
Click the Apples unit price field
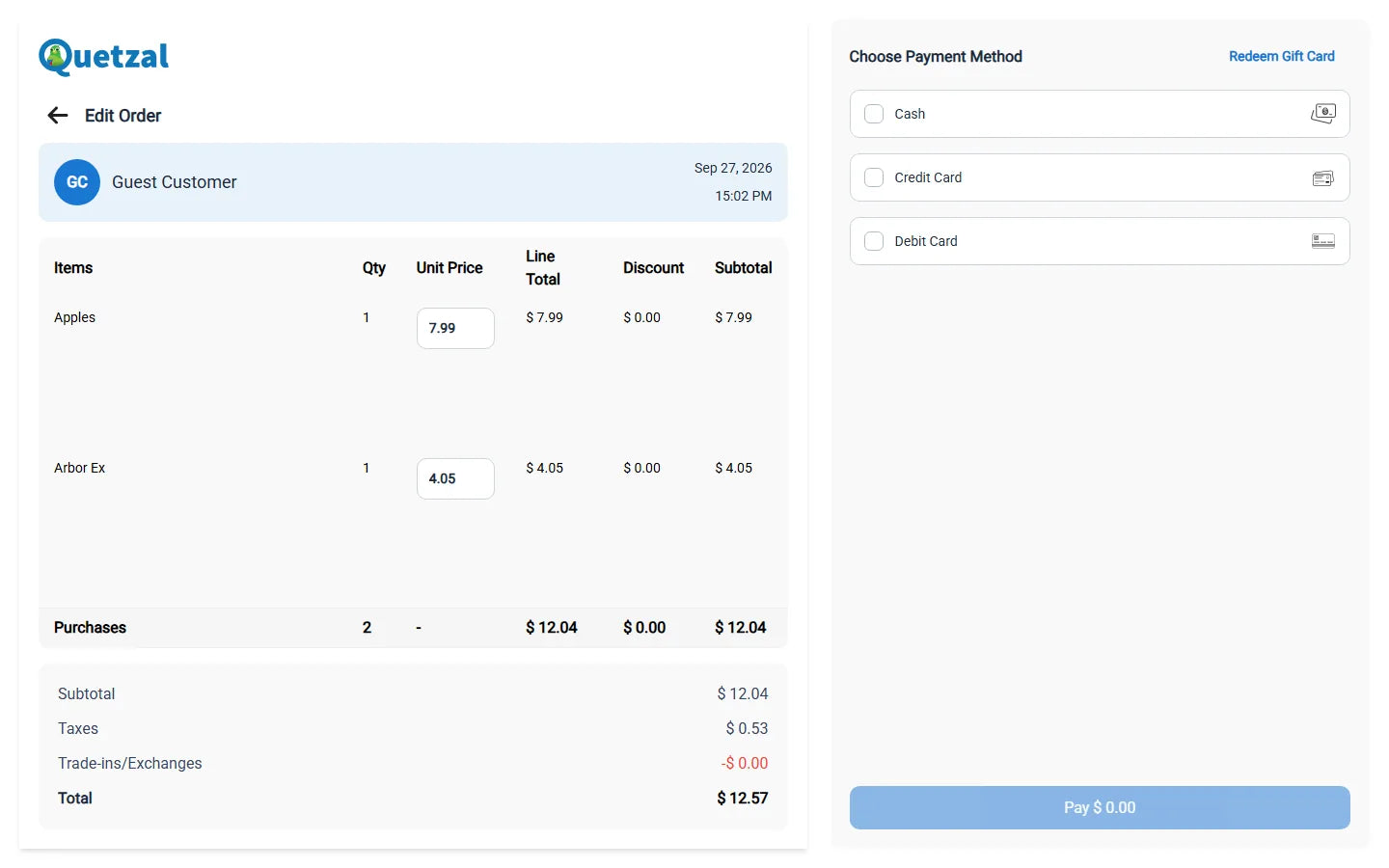455,328
